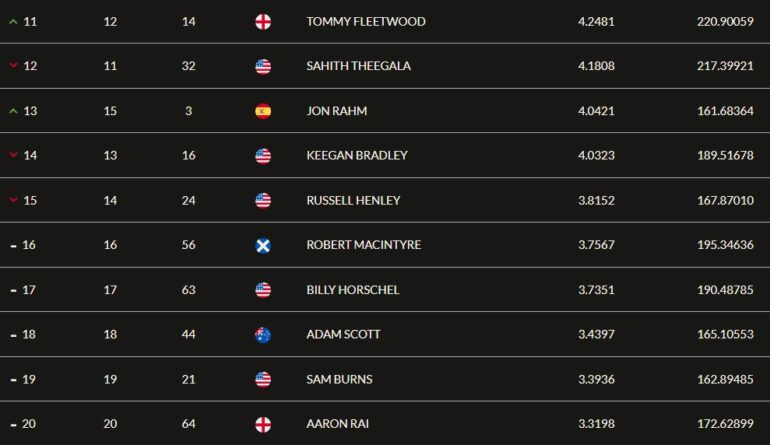Click the red down arrow at rank 12
This screenshot has width=770, height=445.
pos(13,65)
